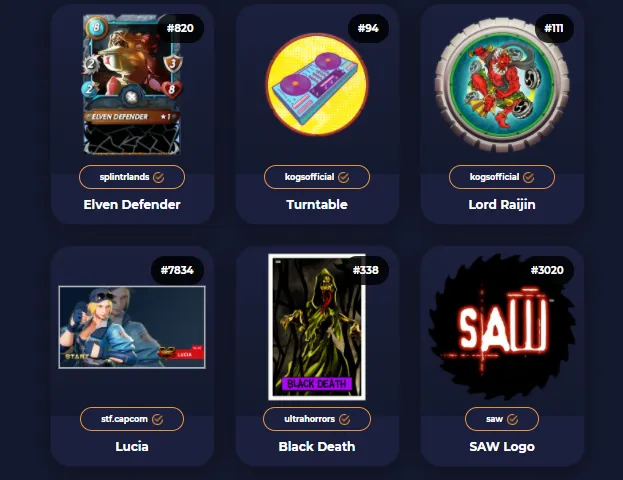Click the verified checkmark next to stf.capcom
The height and width of the screenshot is (480, 623).
coord(158,419)
